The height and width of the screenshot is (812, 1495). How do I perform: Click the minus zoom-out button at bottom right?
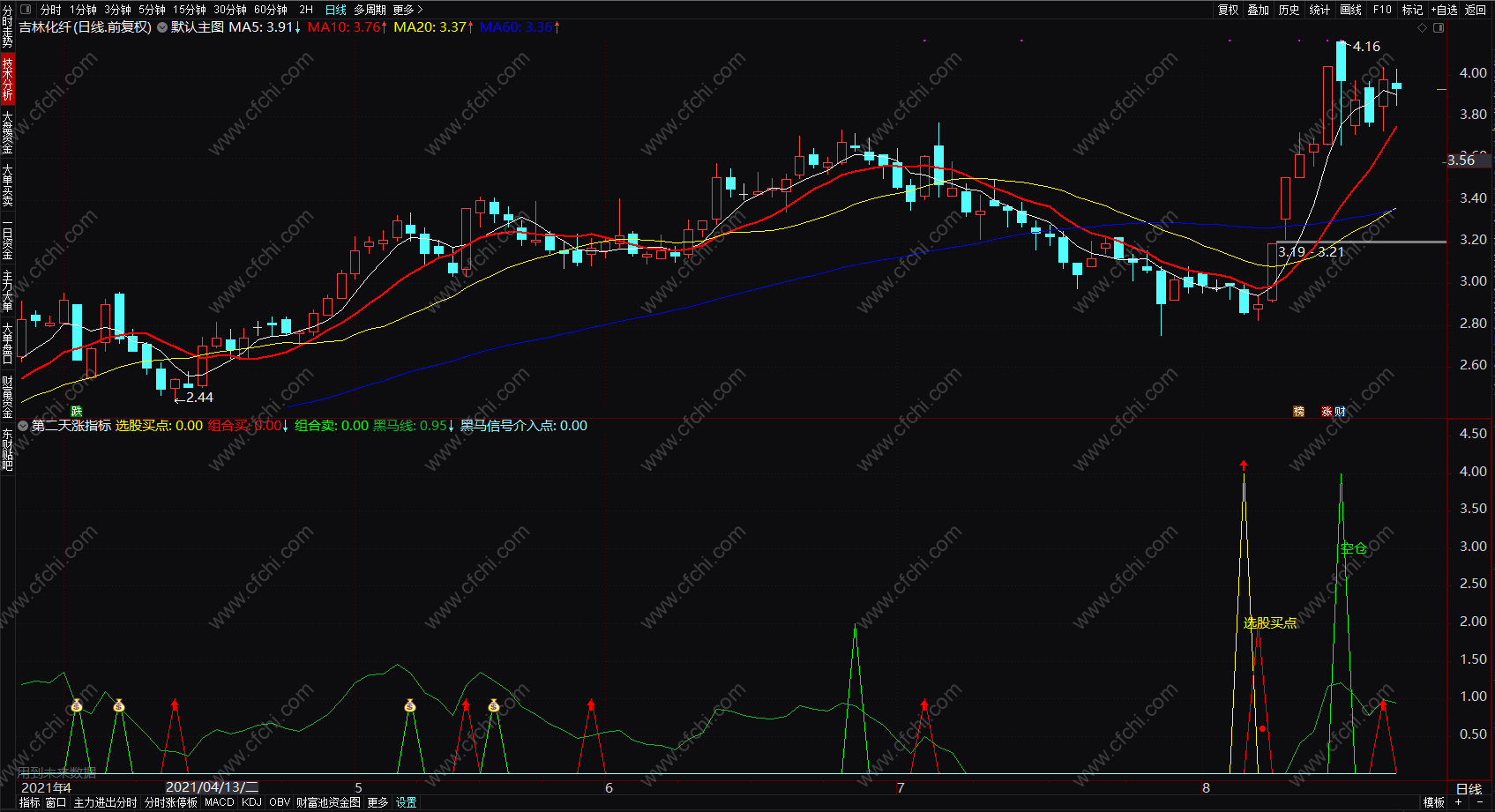click(x=1479, y=802)
